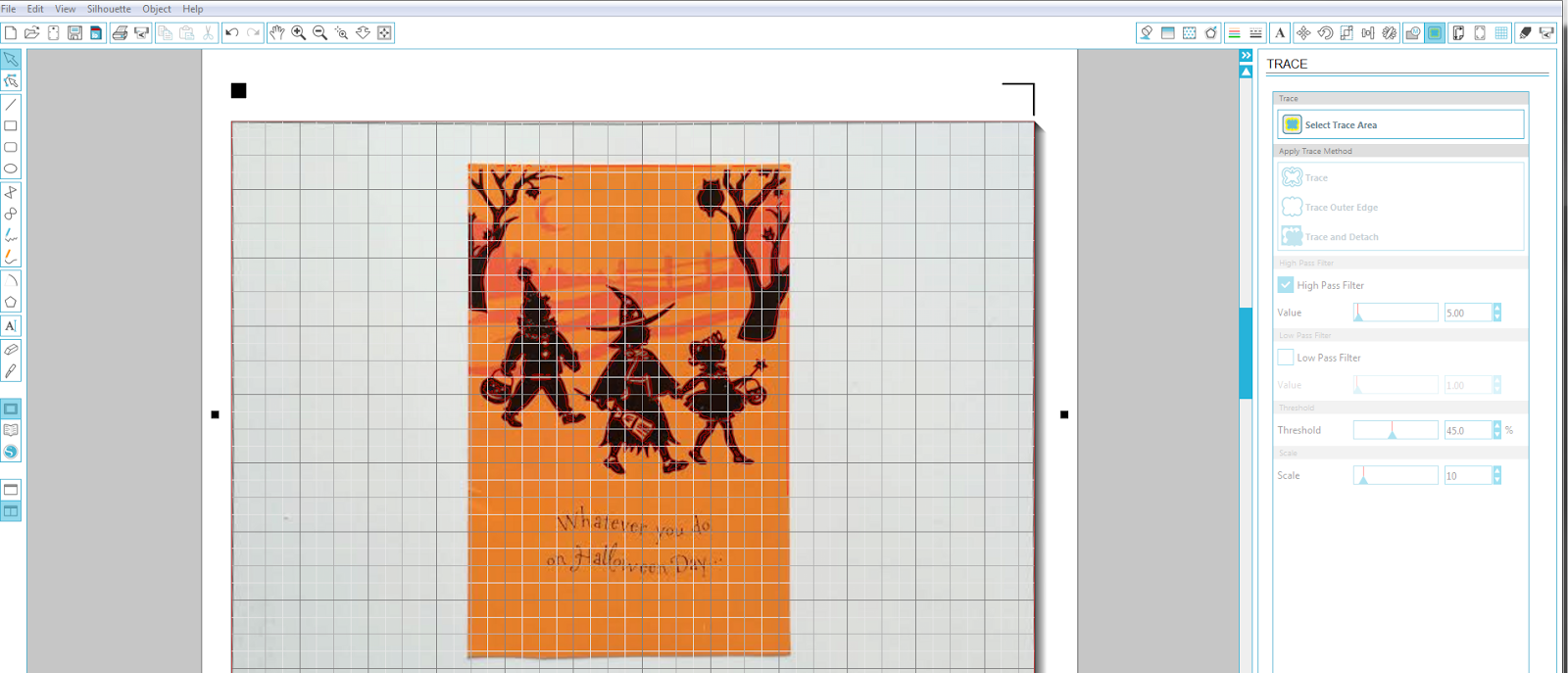This screenshot has width=1568, height=673.
Task: Collapse the Trace panel with double chevron
Action: tap(1246, 56)
